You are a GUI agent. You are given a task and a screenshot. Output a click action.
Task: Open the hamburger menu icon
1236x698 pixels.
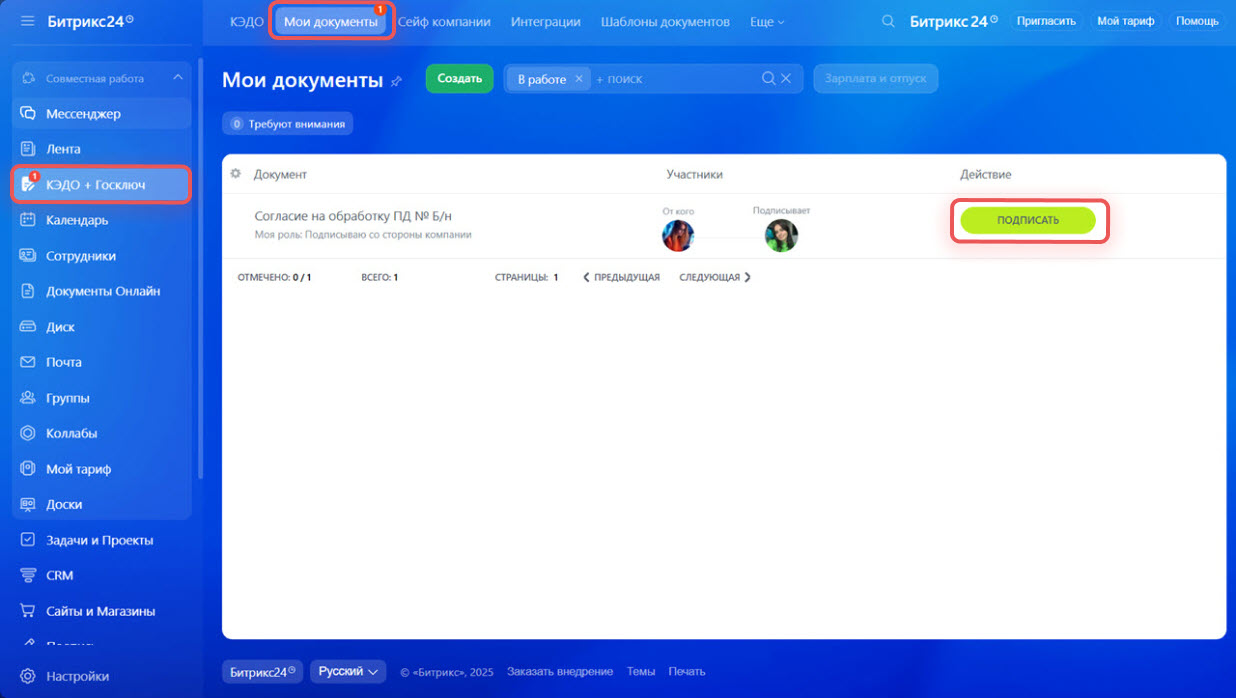(27, 21)
